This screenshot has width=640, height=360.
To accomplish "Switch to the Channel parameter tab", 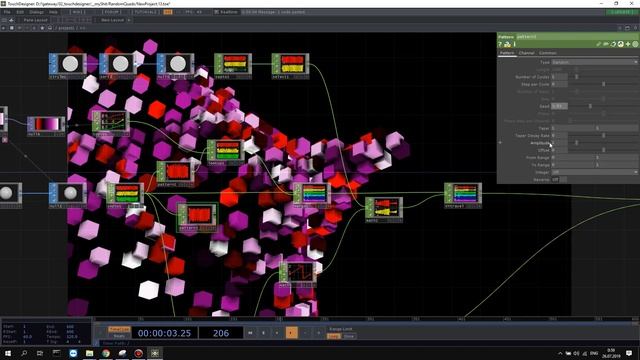I will [x=527, y=53].
